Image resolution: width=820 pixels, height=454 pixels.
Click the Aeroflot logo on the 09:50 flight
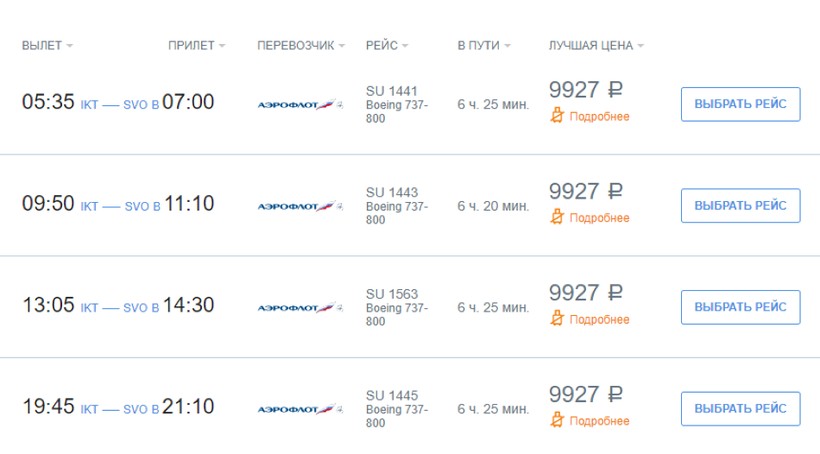pyautogui.click(x=299, y=206)
